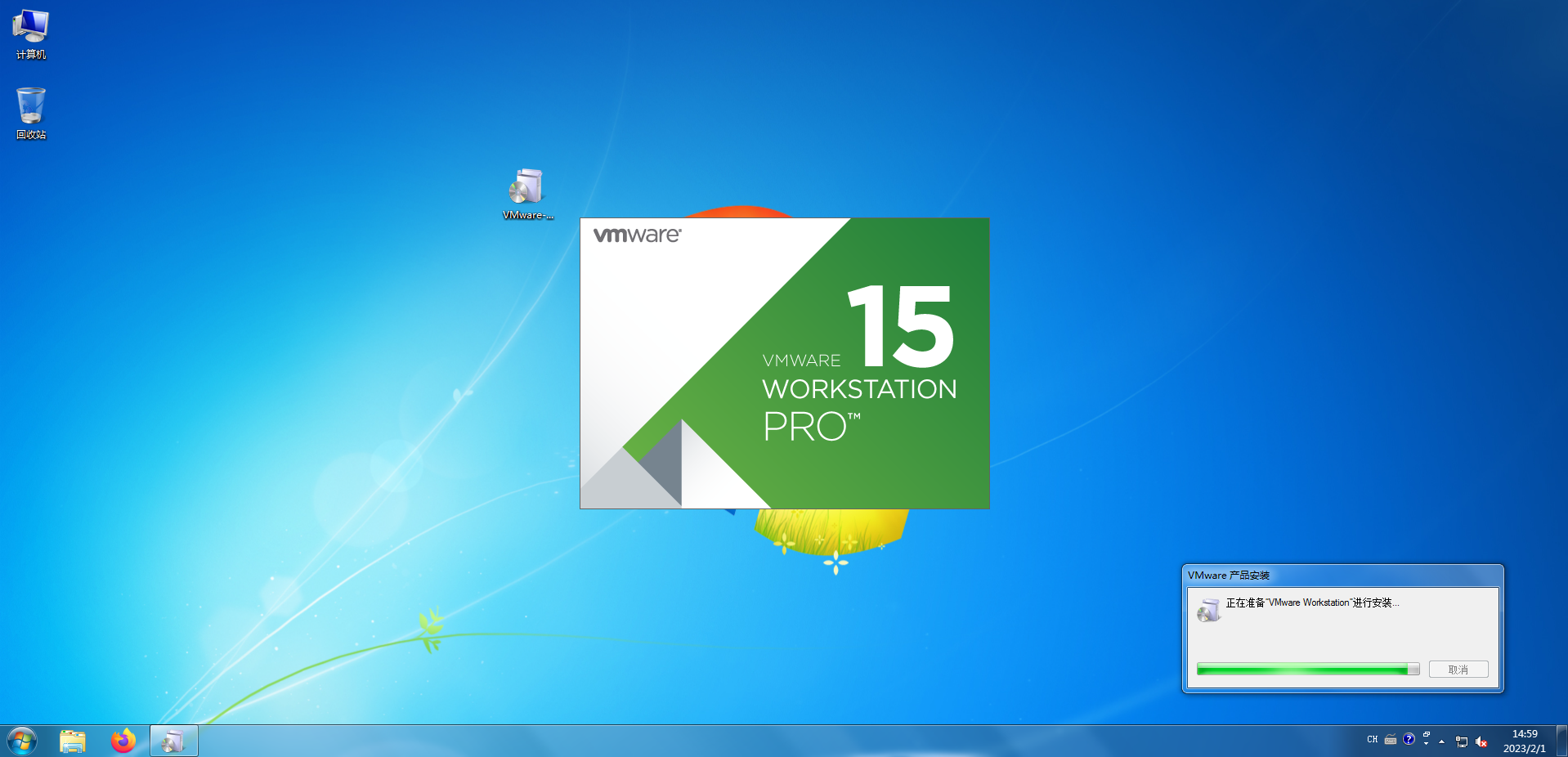
Task: Click the Show Desktop strip
Action: coord(1561,741)
